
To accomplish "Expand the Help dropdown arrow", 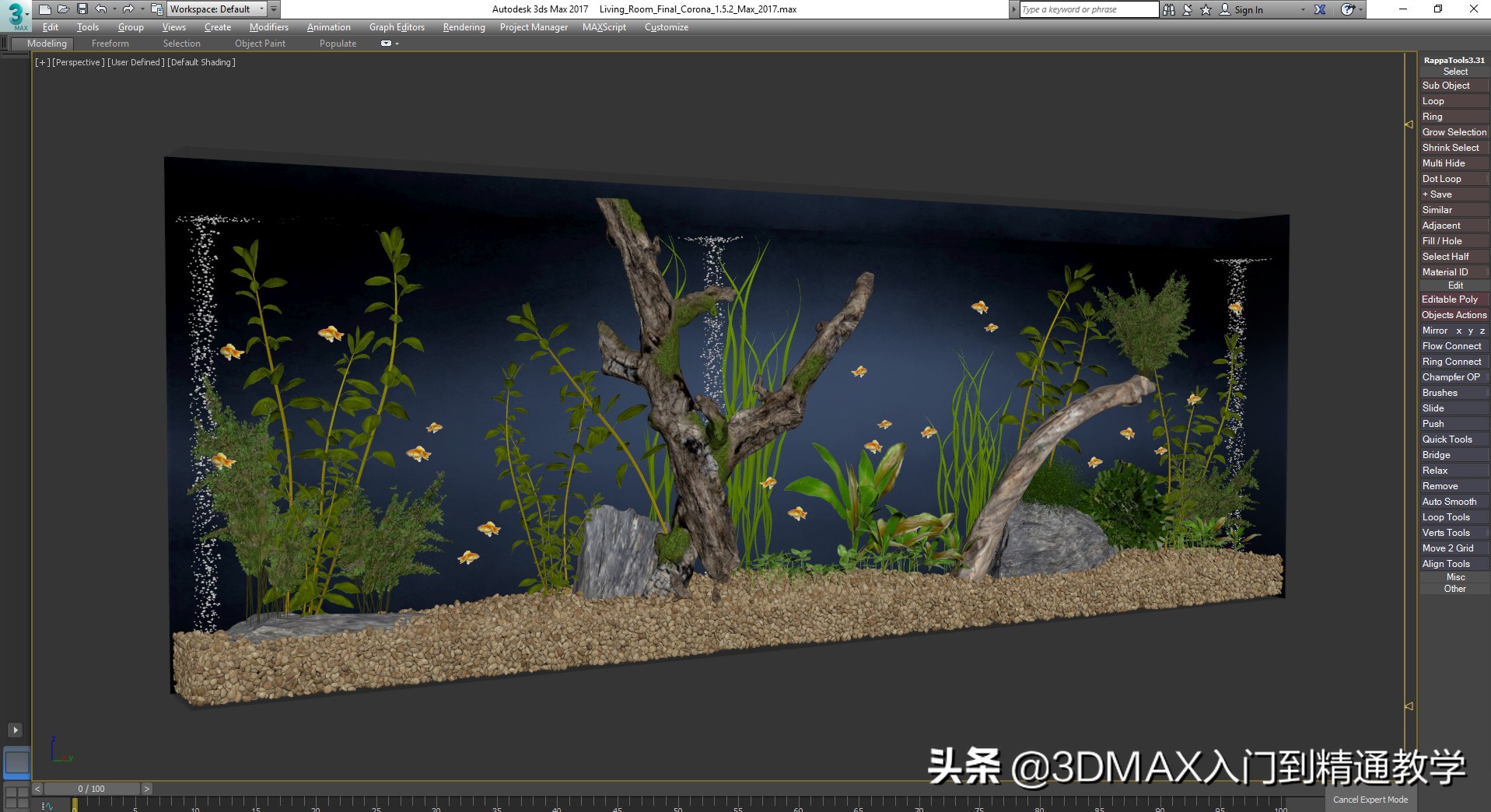I will [1361, 9].
